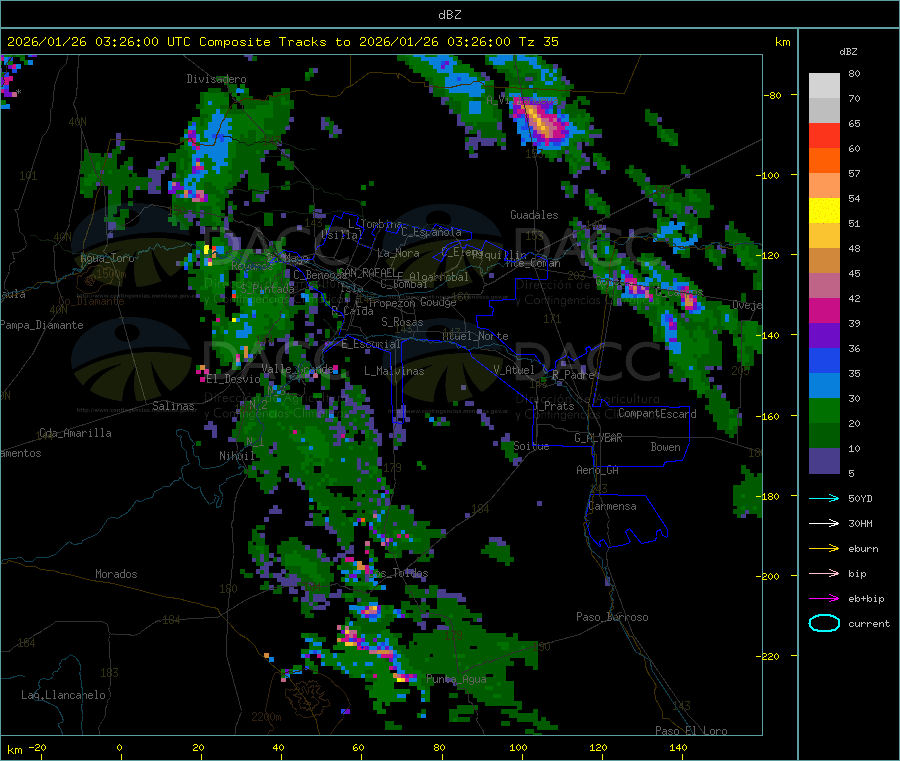Click the C_Española label
The height and width of the screenshot is (761, 900).
pyautogui.click(x=431, y=232)
